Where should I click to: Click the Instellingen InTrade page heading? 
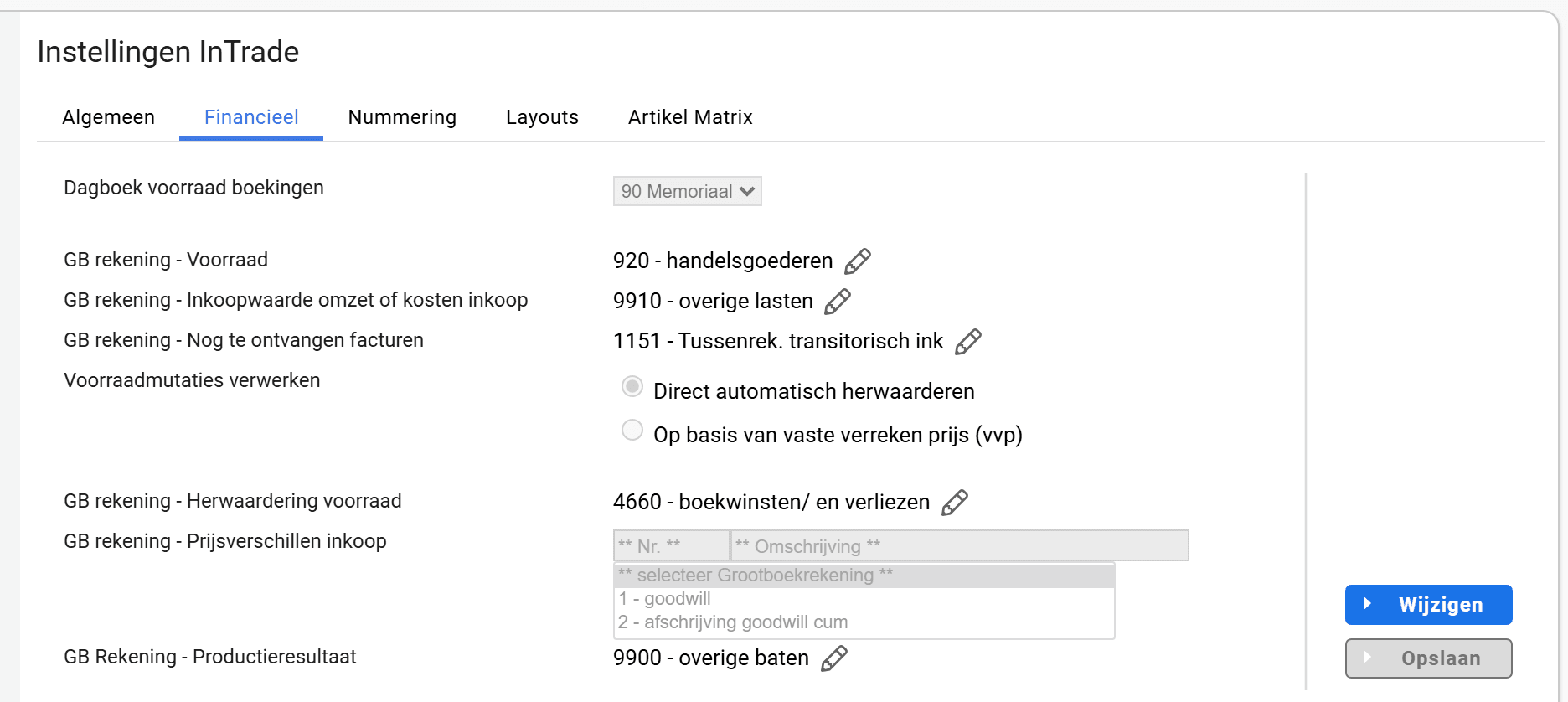click(x=168, y=52)
